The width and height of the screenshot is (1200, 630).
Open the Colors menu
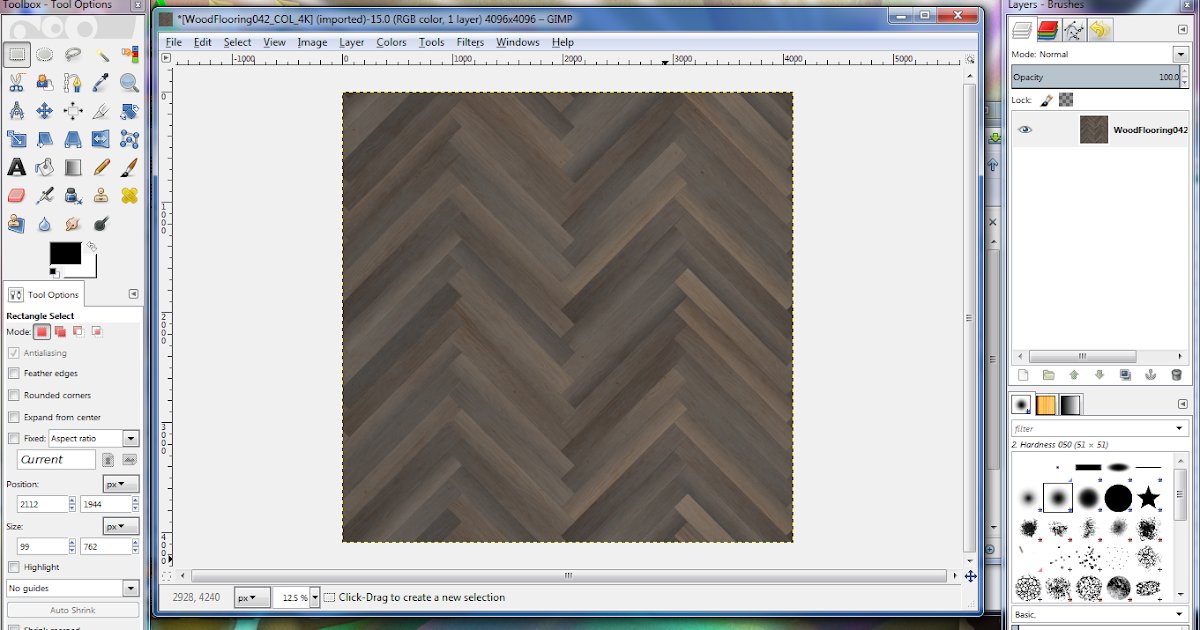[391, 42]
